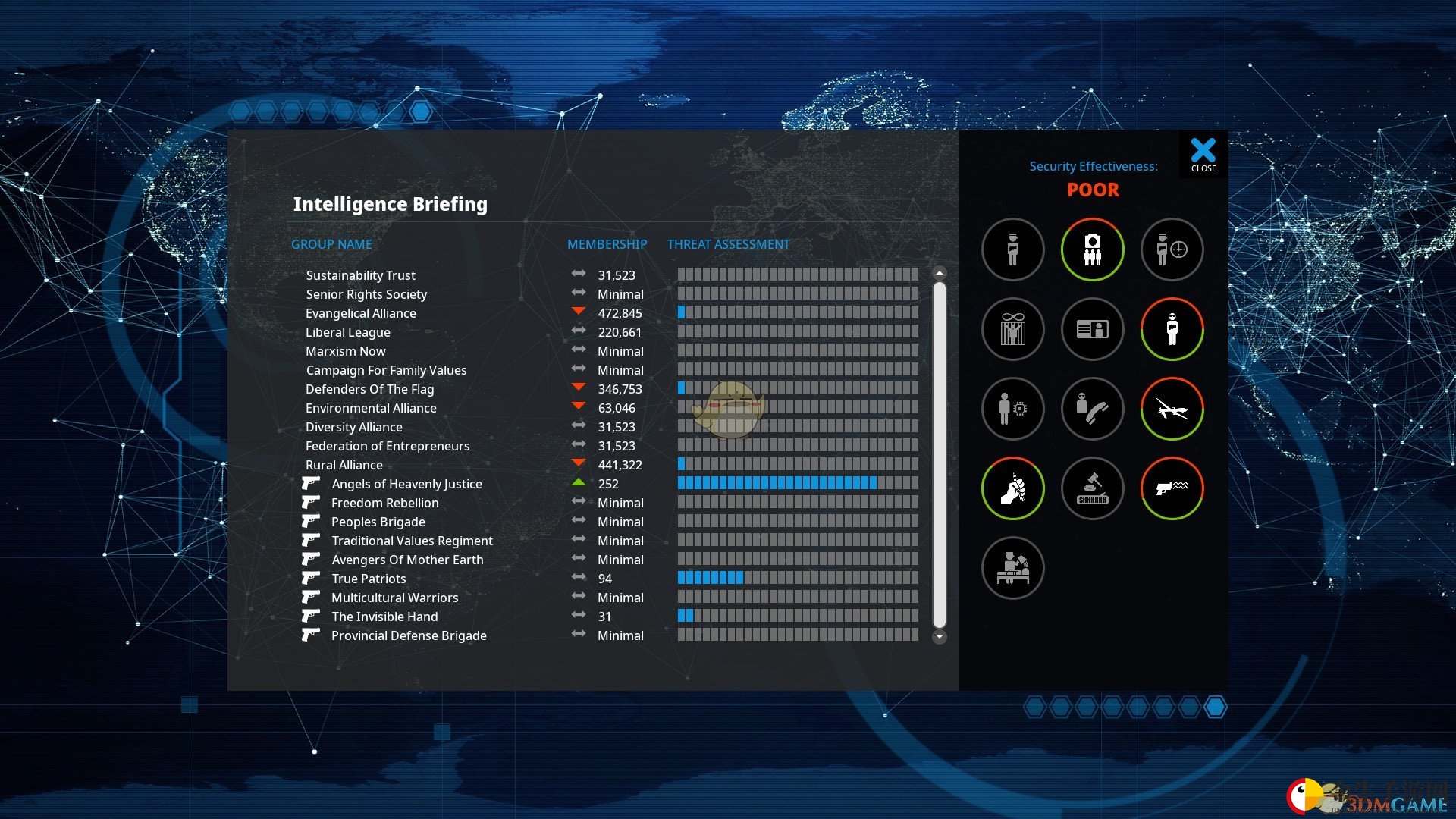Viewport: 1456px width, 819px height.
Task: Click scroll-down arrow of group list
Action: pyautogui.click(x=940, y=637)
